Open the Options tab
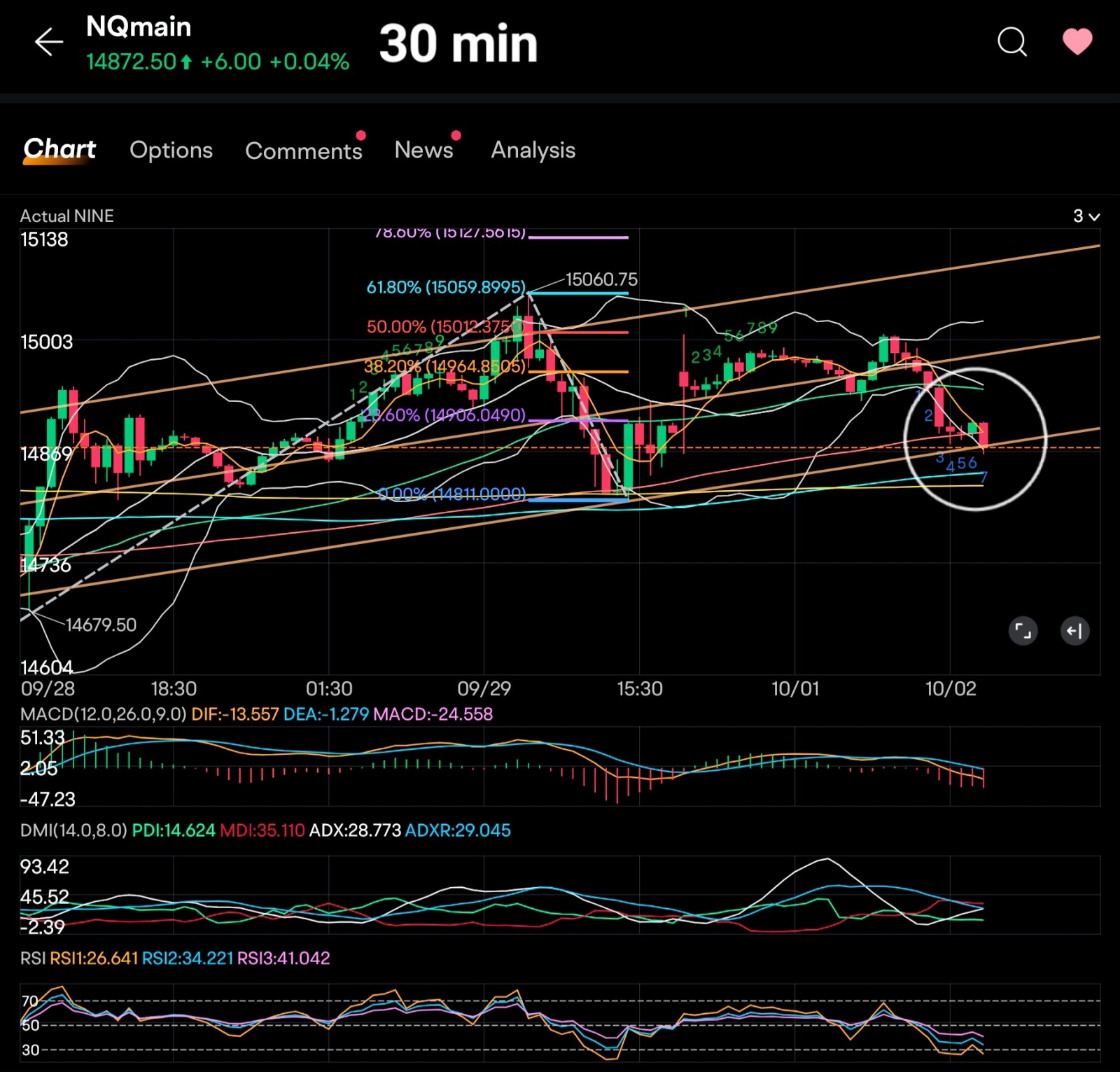Viewport: 1120px width, 1072px height. pyautogui.click(x=171, y=150)
